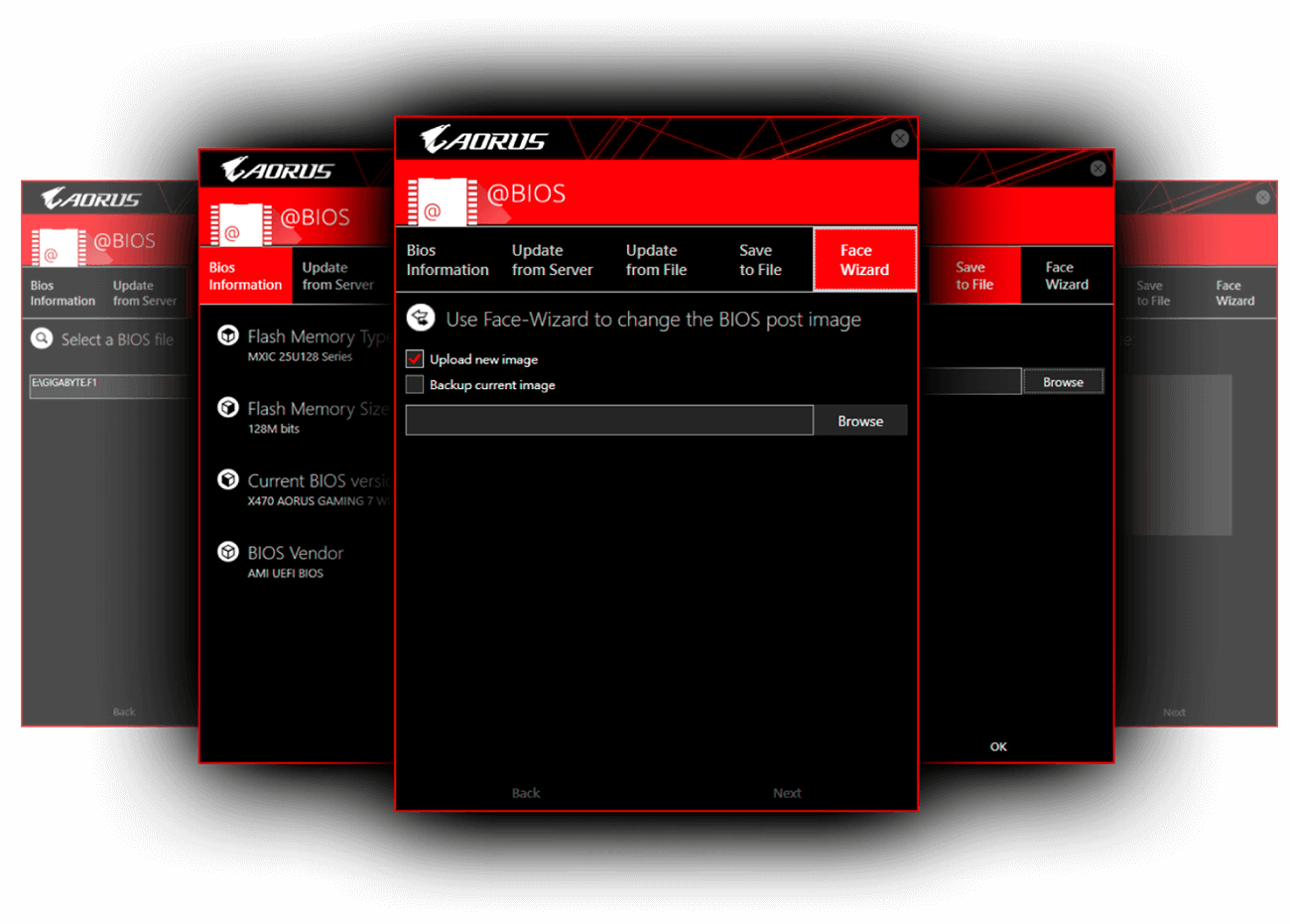Image resolution: width=1290 pixels, height=924 pixels.
Task: Close the center @BIOS window
Action: [x=899, y=139]
